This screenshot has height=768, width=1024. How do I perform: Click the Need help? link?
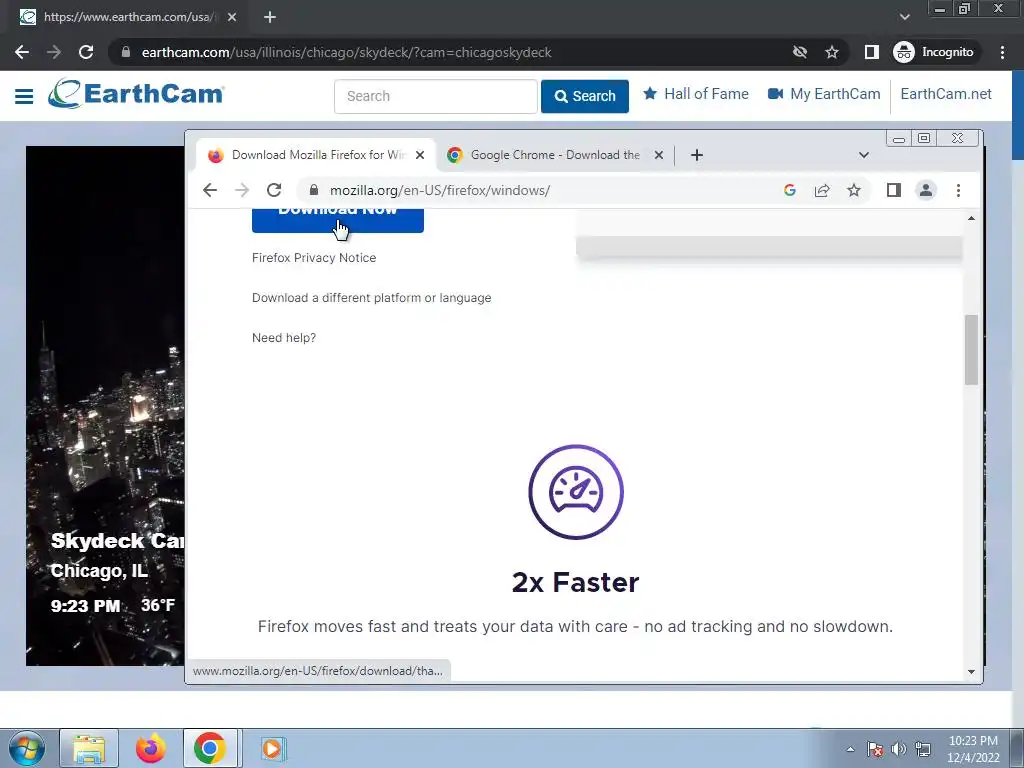click(x=284, y=338)
